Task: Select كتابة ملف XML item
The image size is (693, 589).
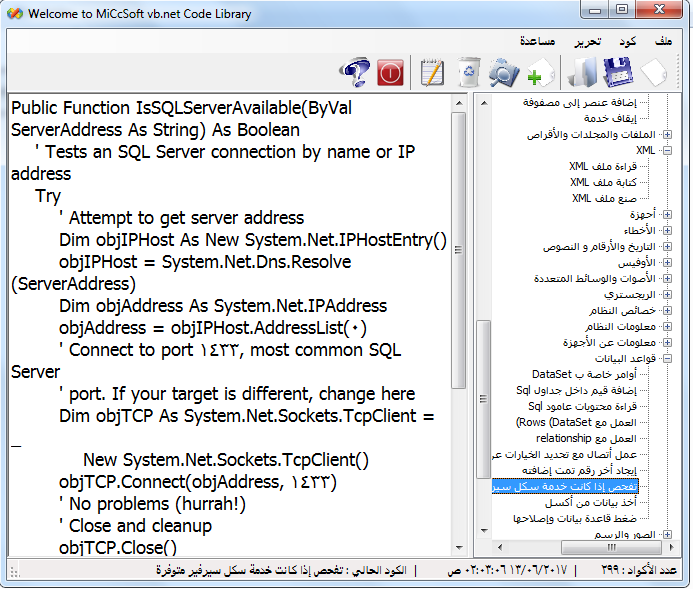Action: [x=603, y=182]
